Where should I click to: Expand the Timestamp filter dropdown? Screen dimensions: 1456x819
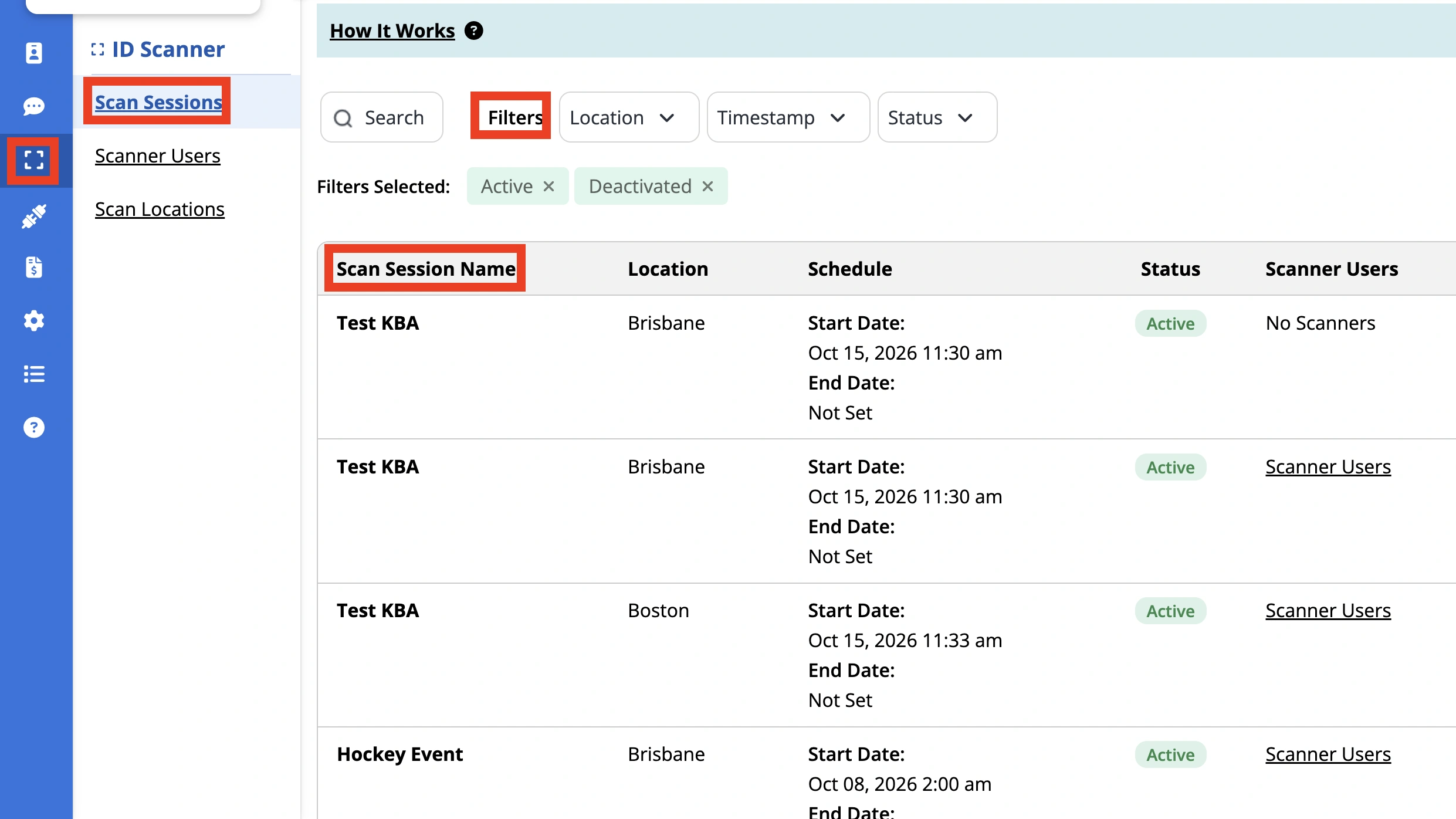tap(788, 117)
